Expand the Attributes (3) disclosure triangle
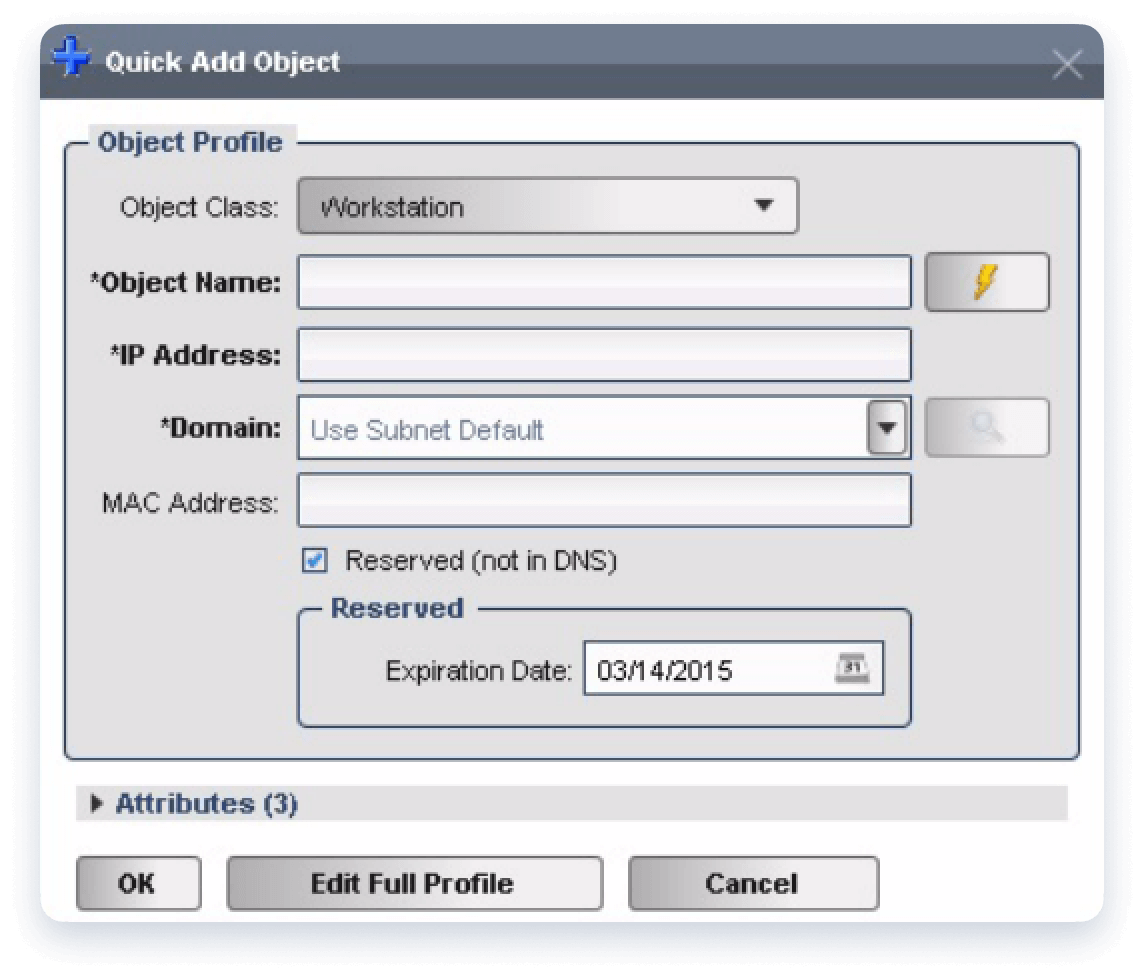 (x=96, y=803)
